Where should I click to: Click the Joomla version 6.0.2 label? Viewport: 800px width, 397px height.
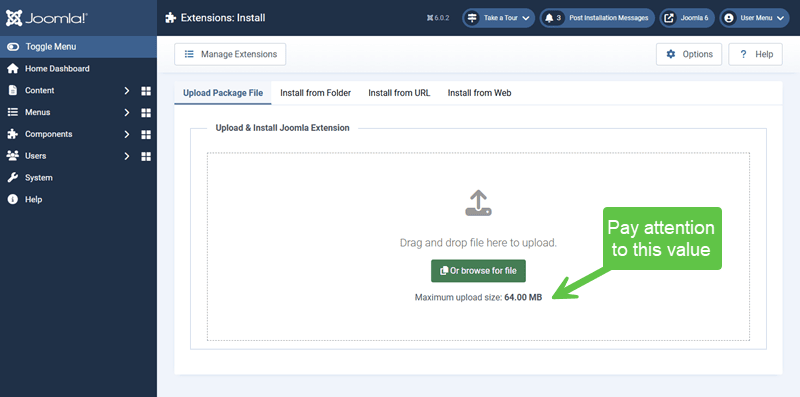tap(438, 18)
